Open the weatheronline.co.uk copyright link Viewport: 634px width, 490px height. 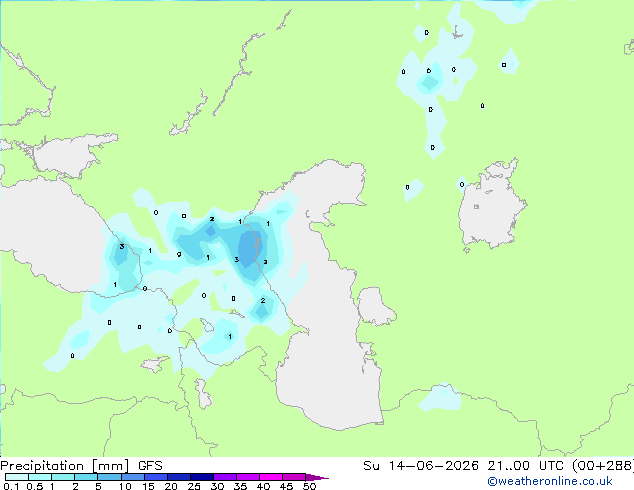click(550, 481)
